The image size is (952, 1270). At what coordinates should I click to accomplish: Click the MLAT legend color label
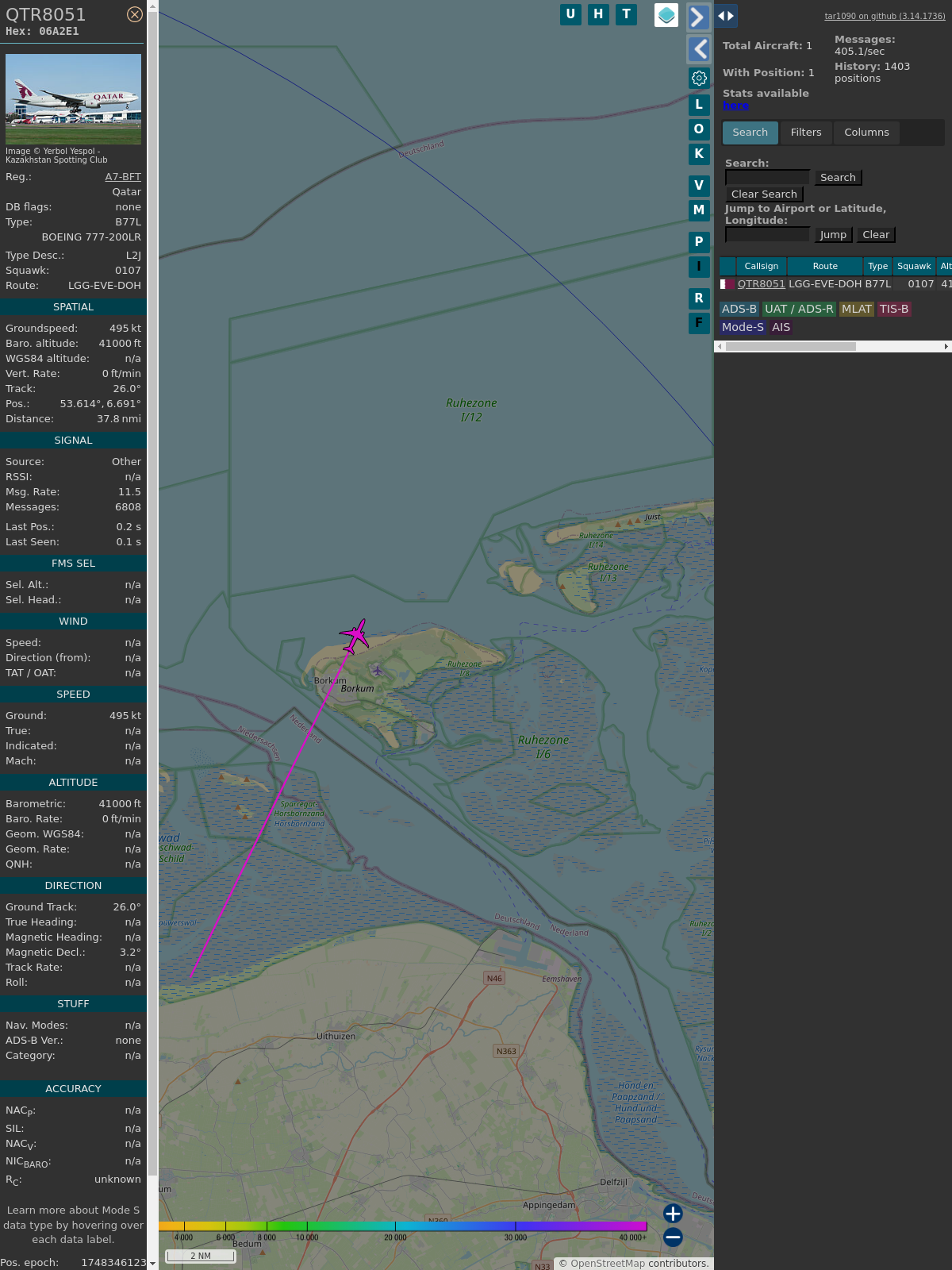pyautogui.click(x=857, y=310)
